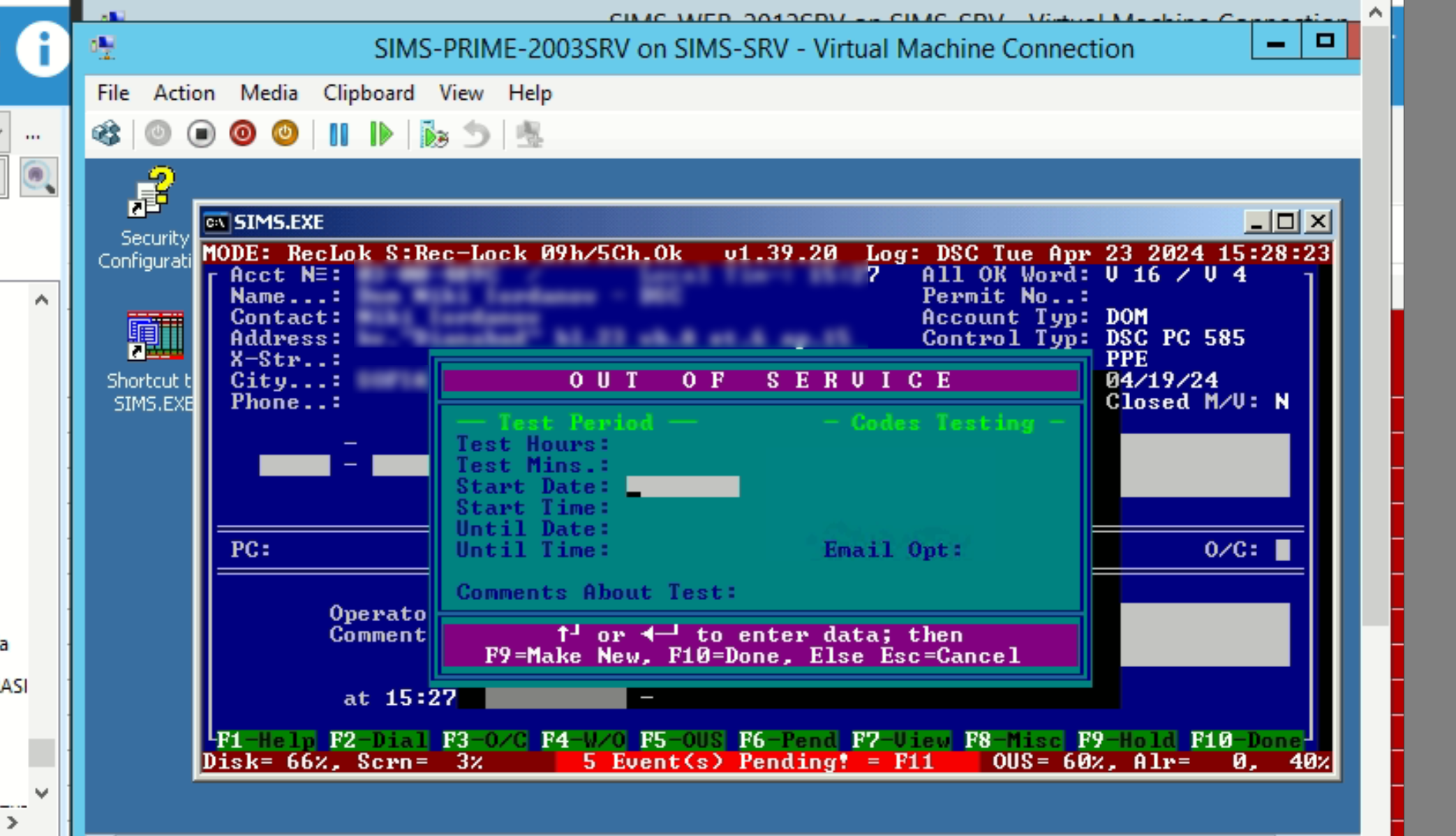Click the Ctrl+Alt+Del toolbar icon
The width and height of the screenshot is (1456, 836).
107,133
